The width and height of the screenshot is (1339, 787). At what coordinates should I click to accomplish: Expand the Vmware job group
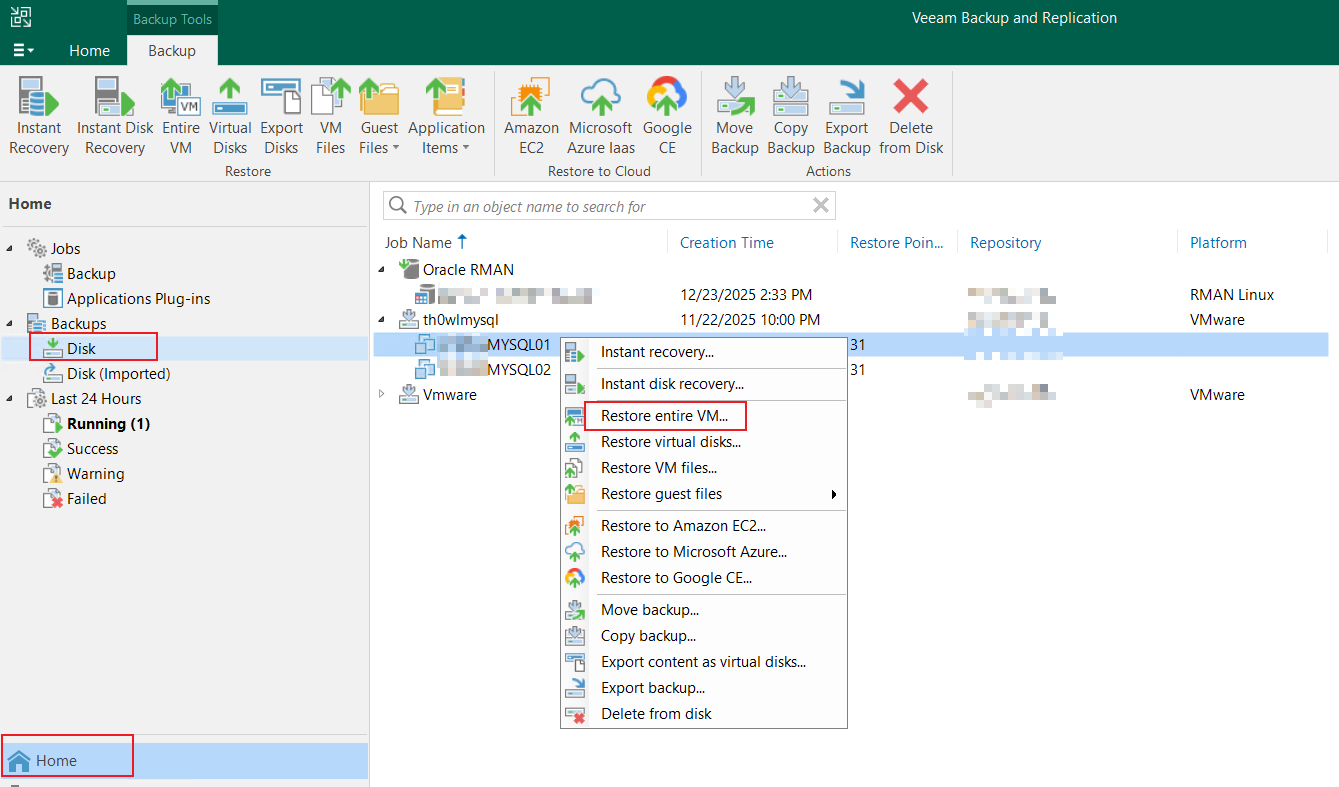tap(382, 394)
